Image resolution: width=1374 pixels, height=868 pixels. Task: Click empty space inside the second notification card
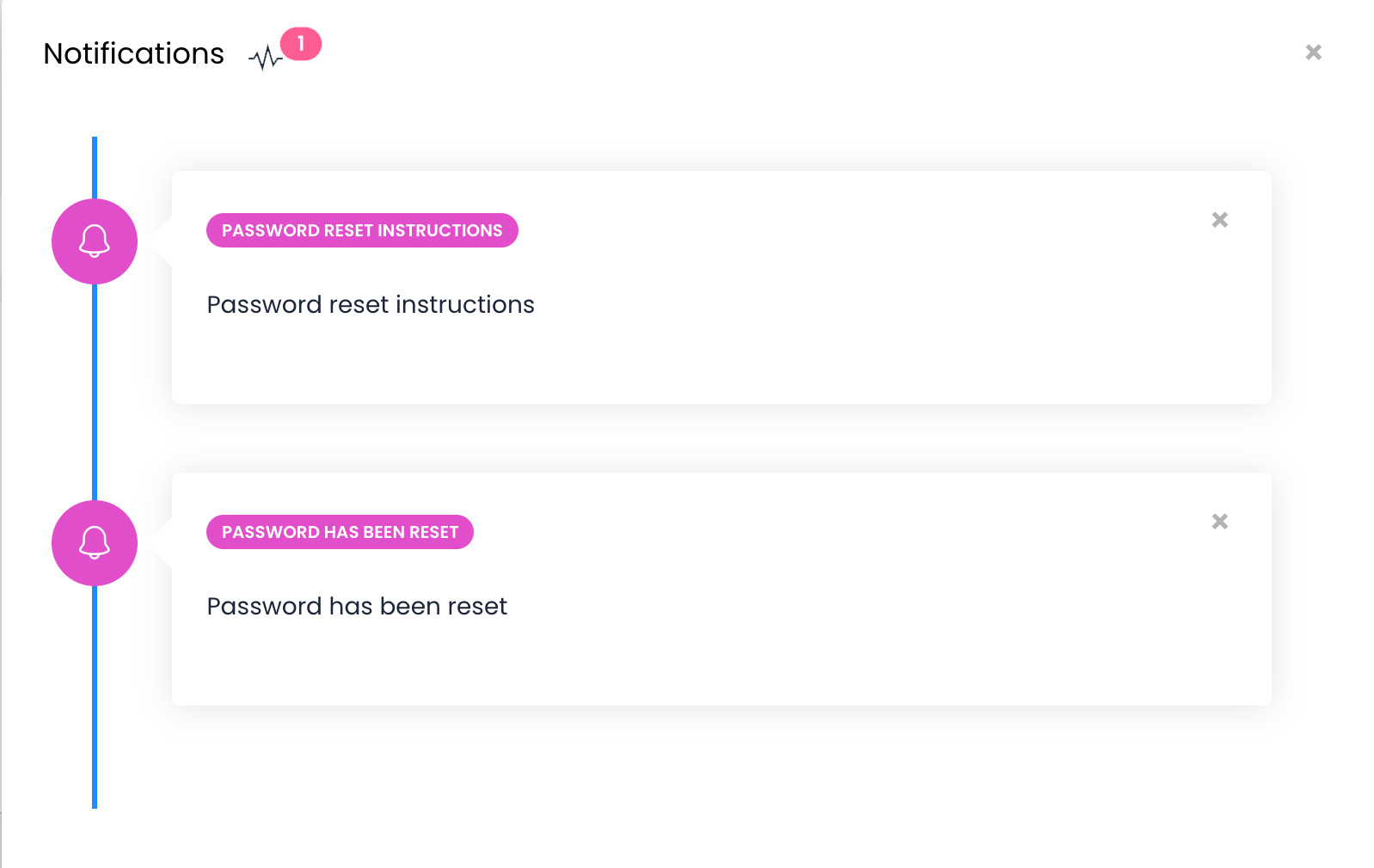pos(774,657)
